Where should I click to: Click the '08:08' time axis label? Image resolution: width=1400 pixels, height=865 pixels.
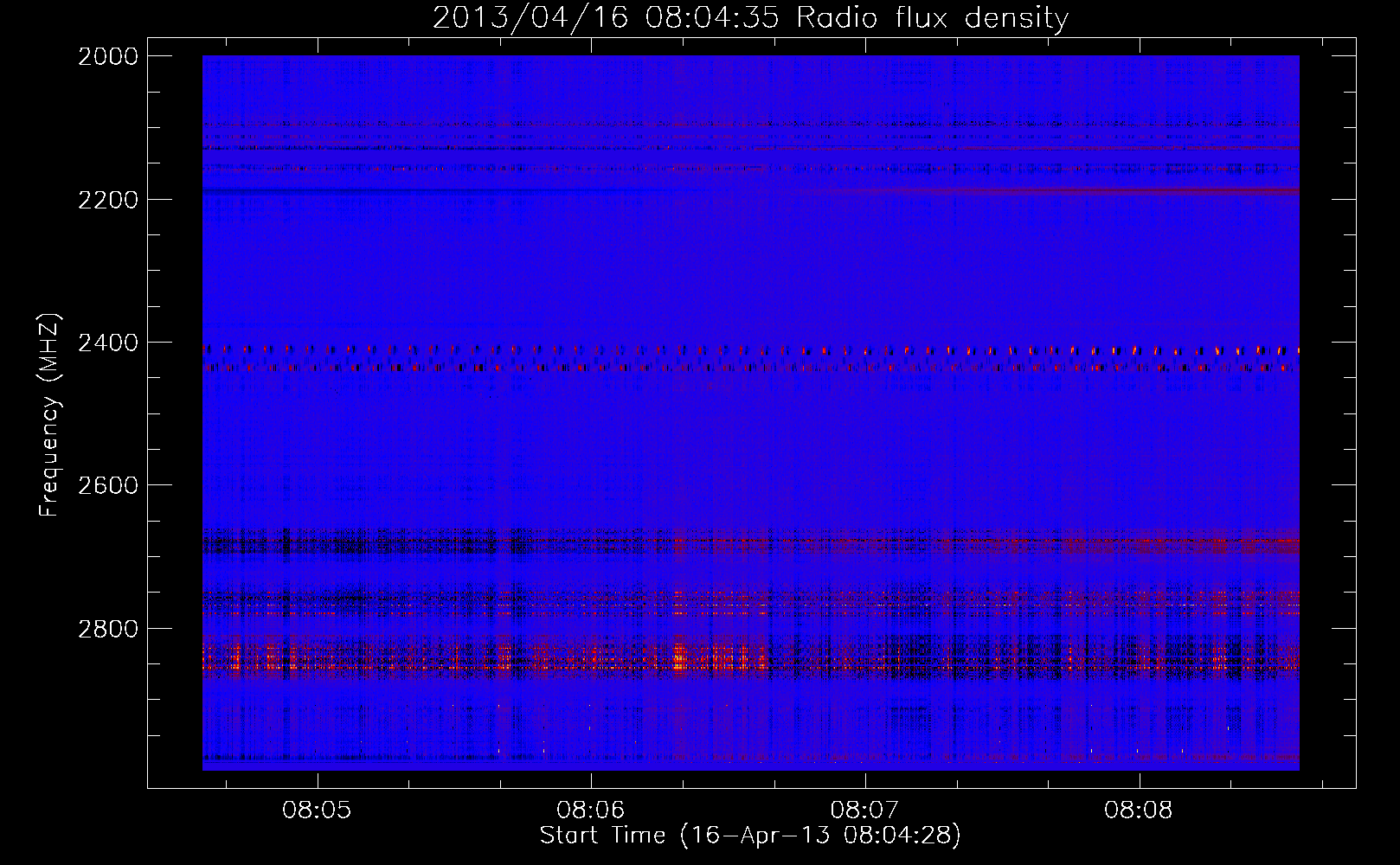1139,811
